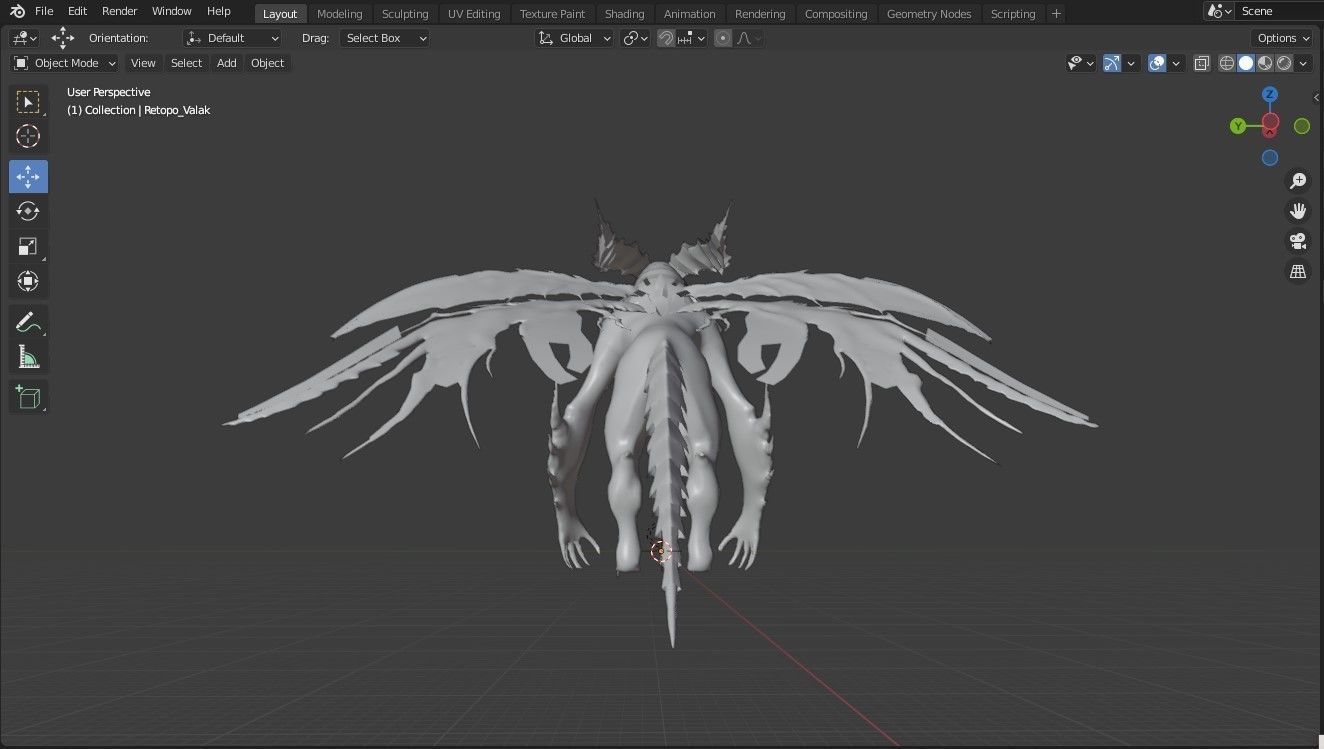
Task: Open the Edit menu
Action: coord(77,11)
